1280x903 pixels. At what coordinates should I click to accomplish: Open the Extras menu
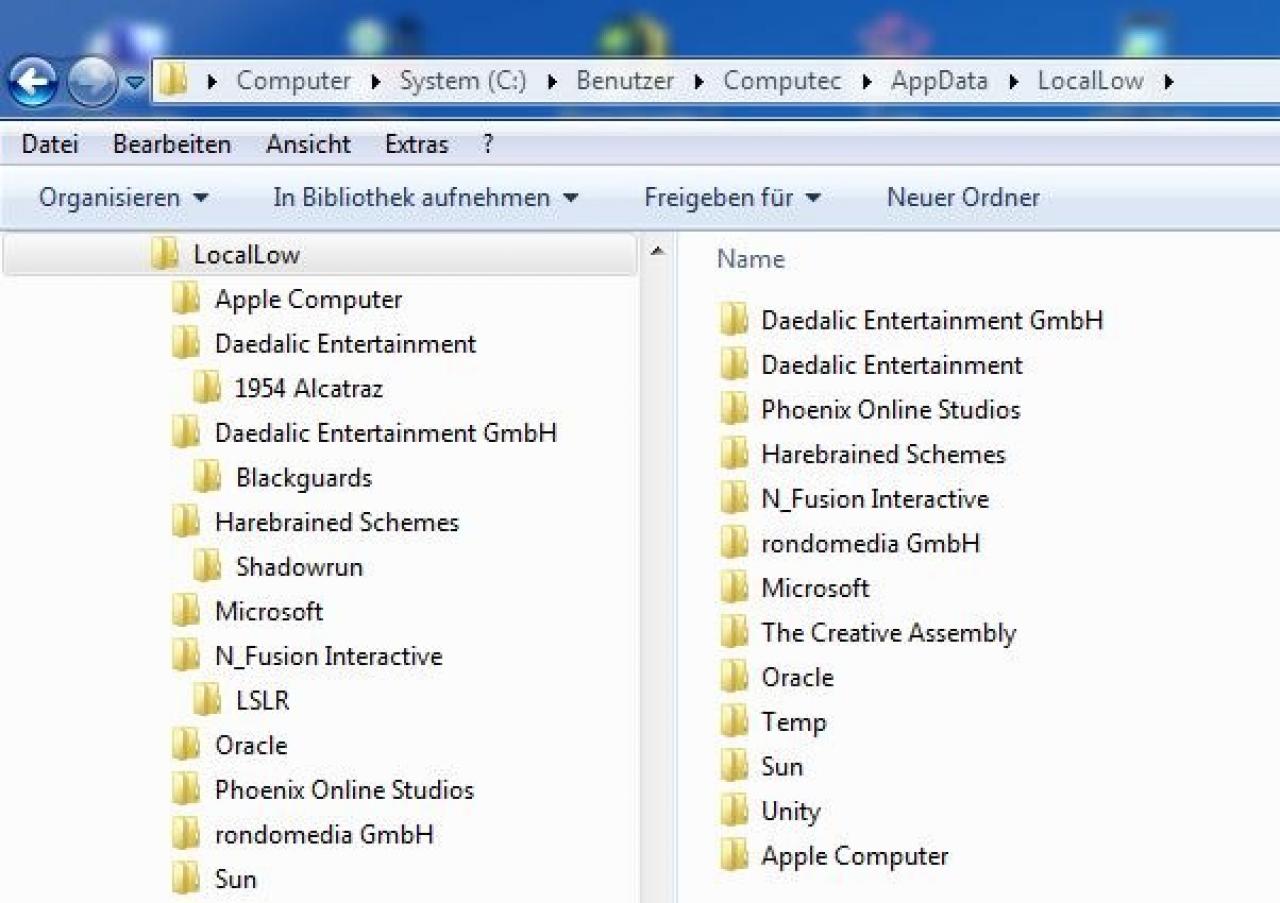pos(416,144)
